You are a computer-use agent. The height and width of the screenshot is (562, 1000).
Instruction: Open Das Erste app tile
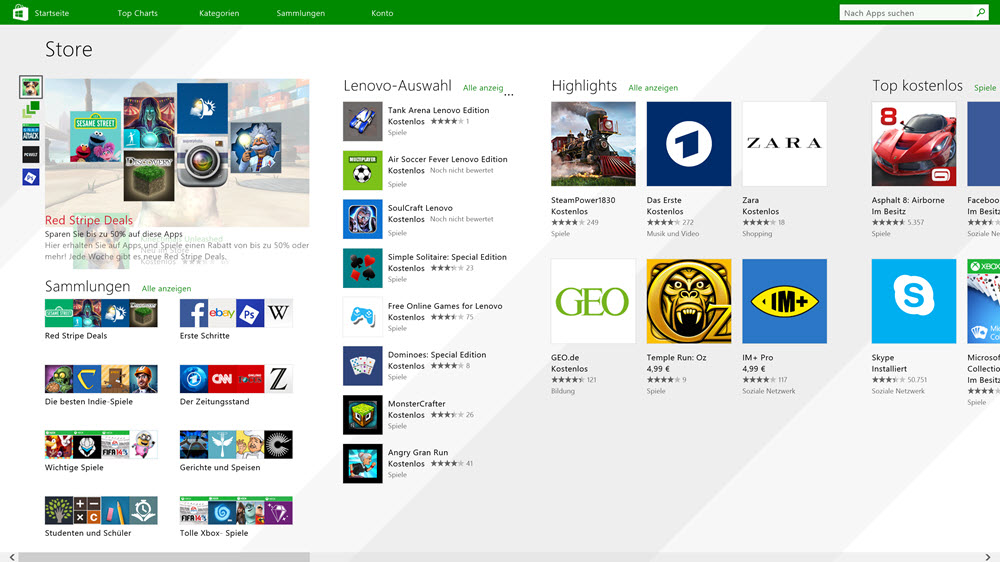point(689,144)
